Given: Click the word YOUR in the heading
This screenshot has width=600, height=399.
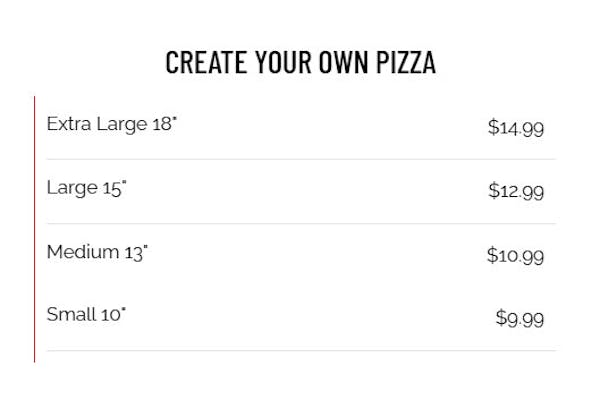Looking at the screenshot, I should tap(283, 62).
